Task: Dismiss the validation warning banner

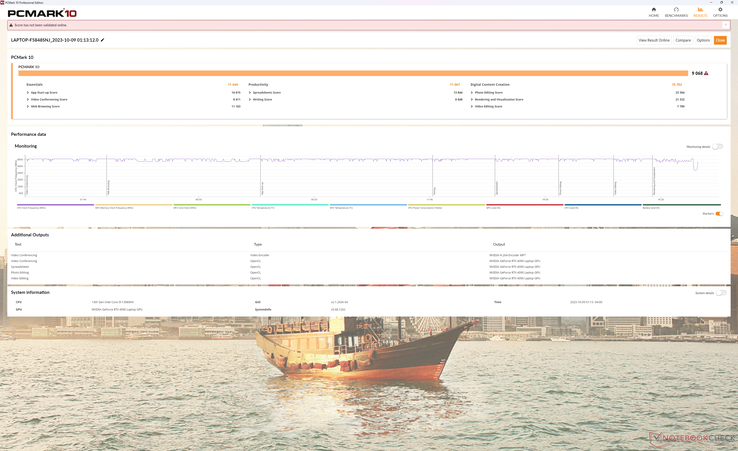Action: 725,25
